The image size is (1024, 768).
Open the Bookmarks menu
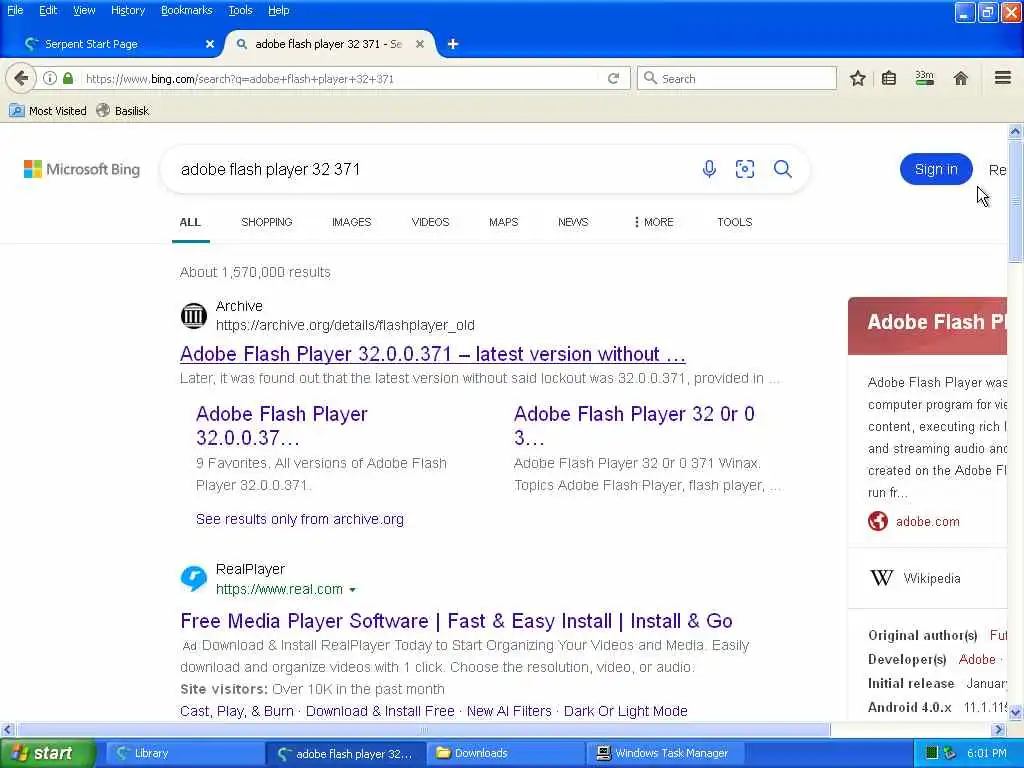click(x=186, y=10)
